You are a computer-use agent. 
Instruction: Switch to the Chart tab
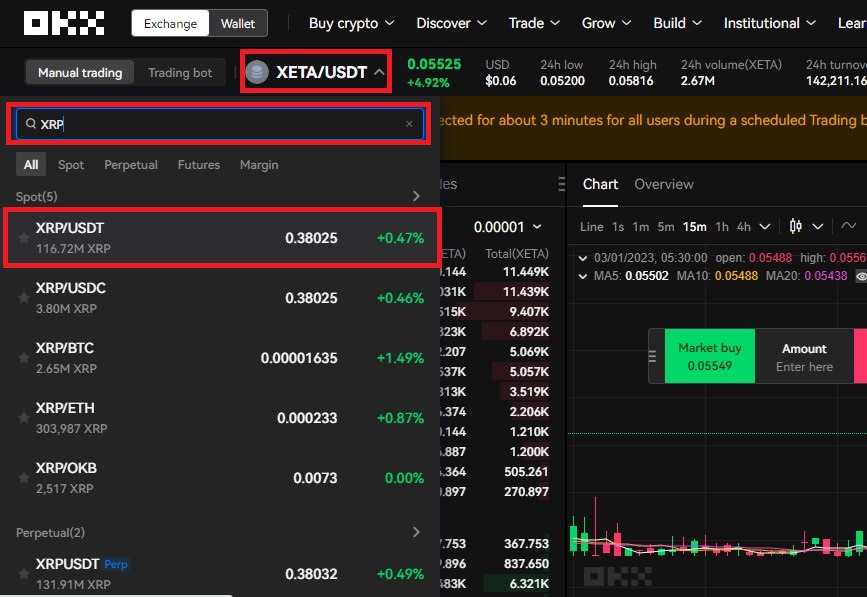coord(600,184)
